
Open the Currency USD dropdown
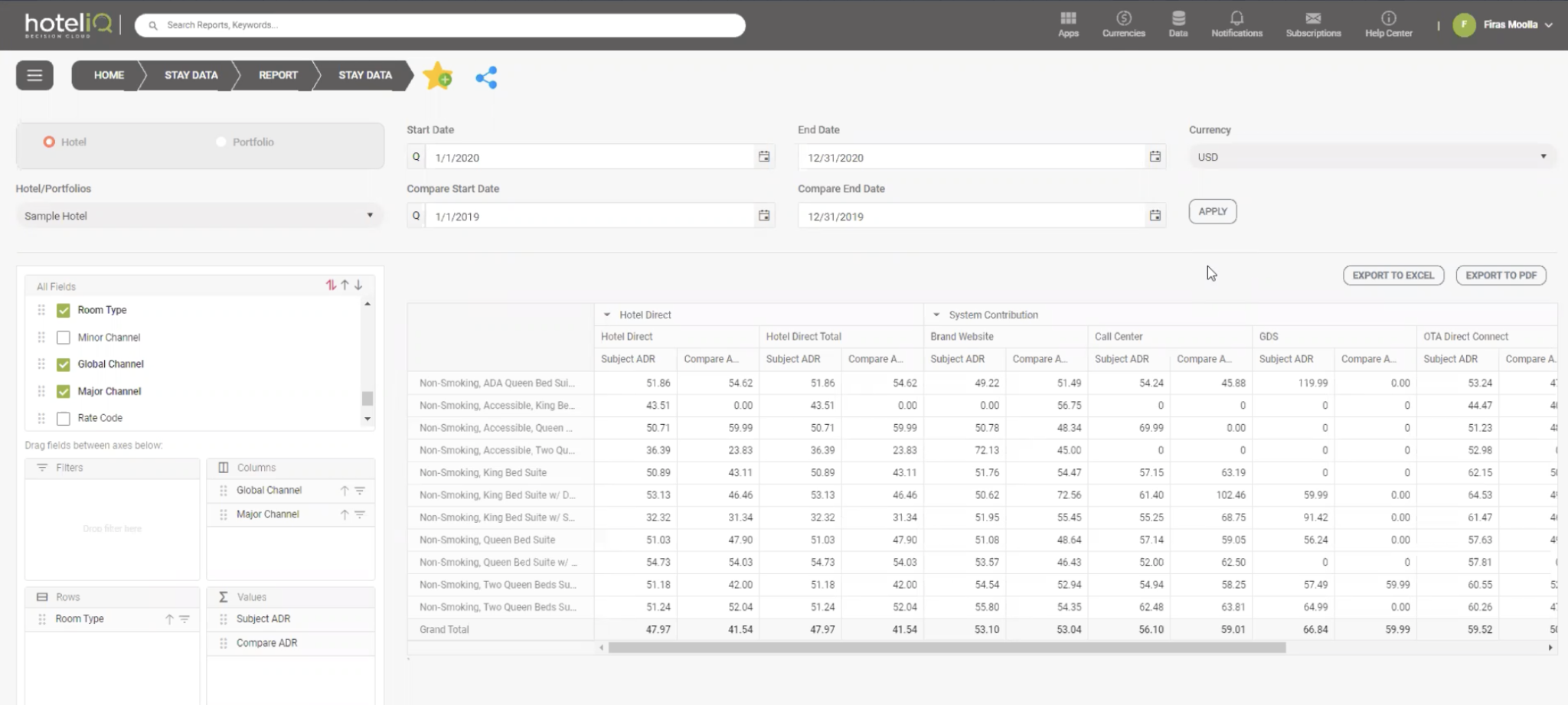[1371, 157]
